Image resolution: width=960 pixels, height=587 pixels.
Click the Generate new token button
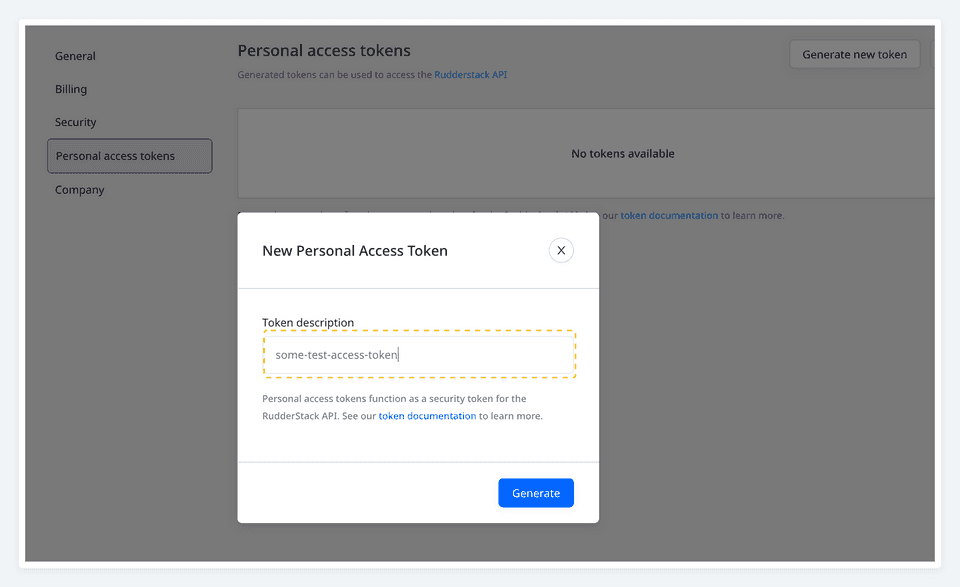[854, 54]
